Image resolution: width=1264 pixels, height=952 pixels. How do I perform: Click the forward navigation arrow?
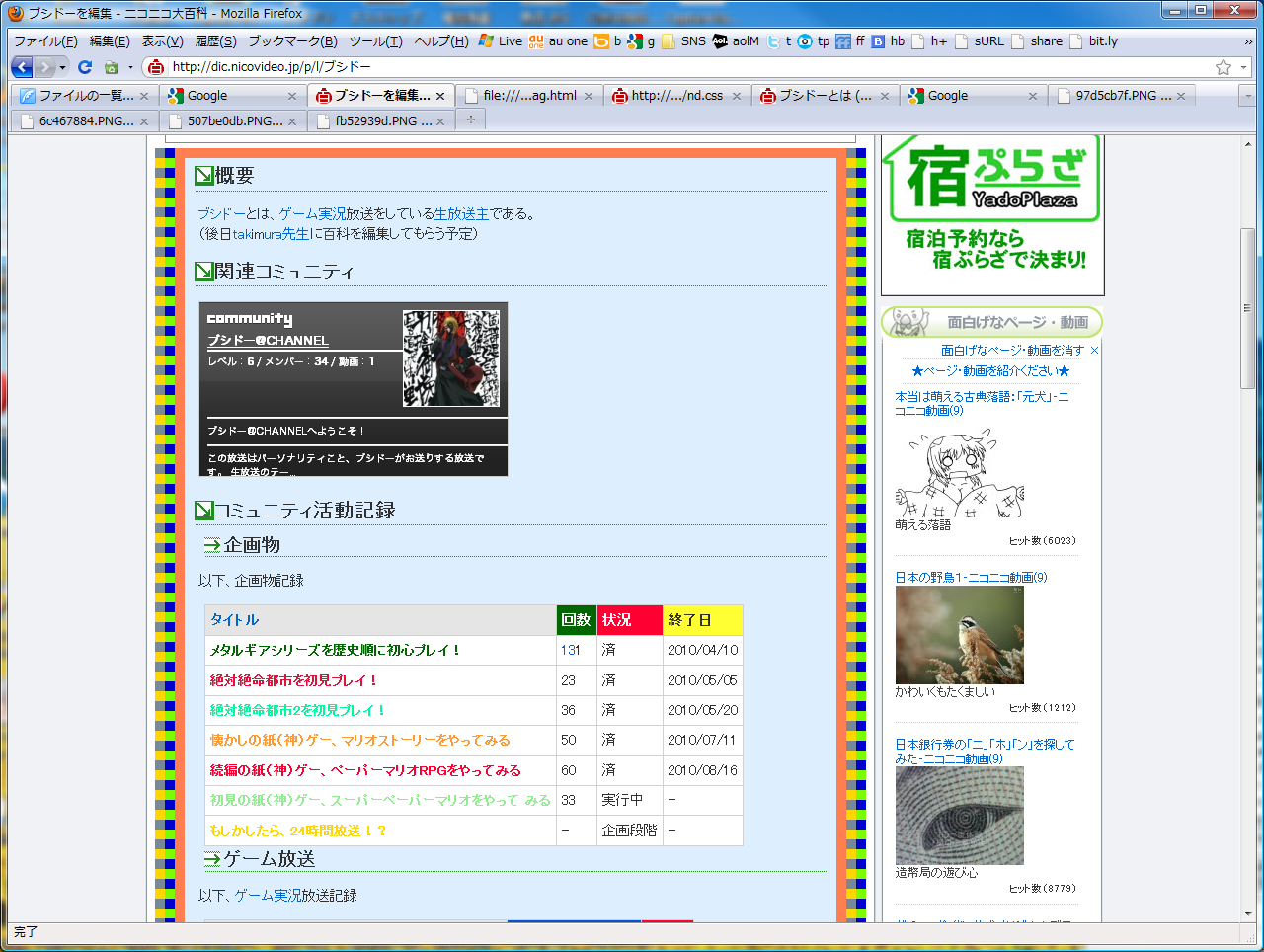[45, 67]
